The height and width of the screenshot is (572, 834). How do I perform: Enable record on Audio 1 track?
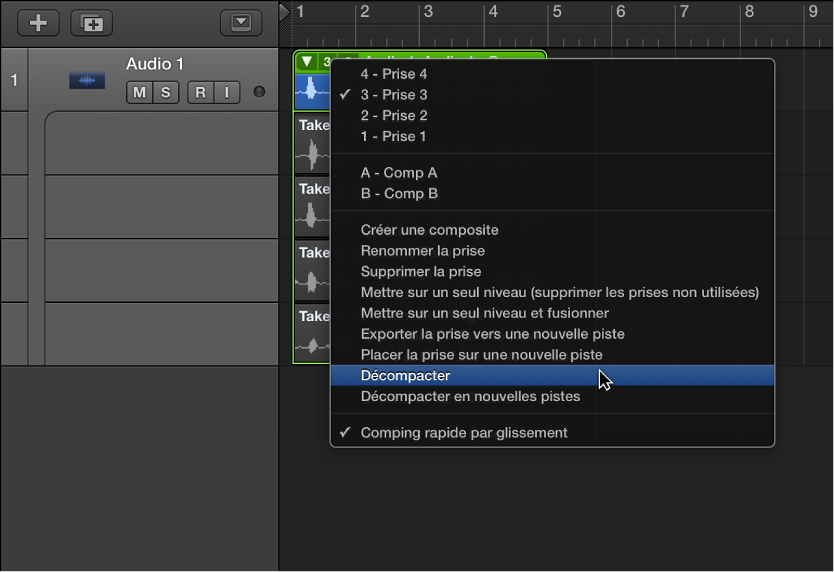[x=201, y=93]
